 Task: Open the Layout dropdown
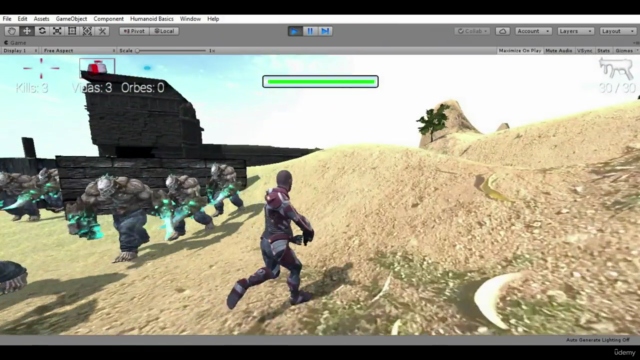pos(618,31)
